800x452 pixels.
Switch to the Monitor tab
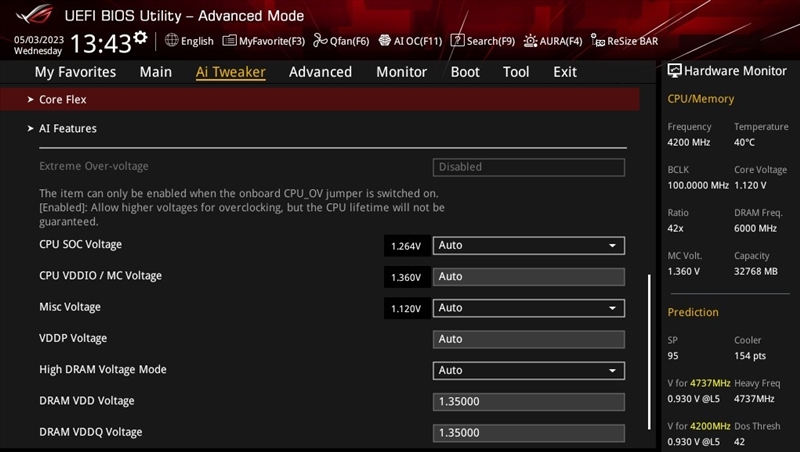401,72
